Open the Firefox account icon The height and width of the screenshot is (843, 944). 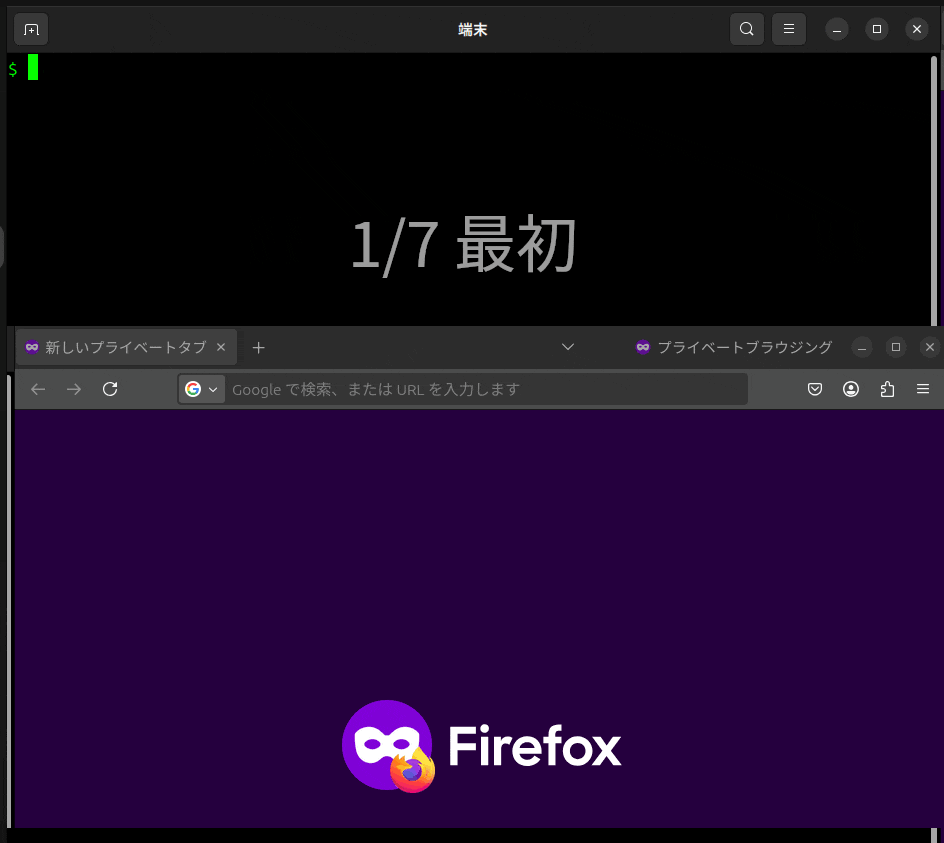click(x=851, y=389)
